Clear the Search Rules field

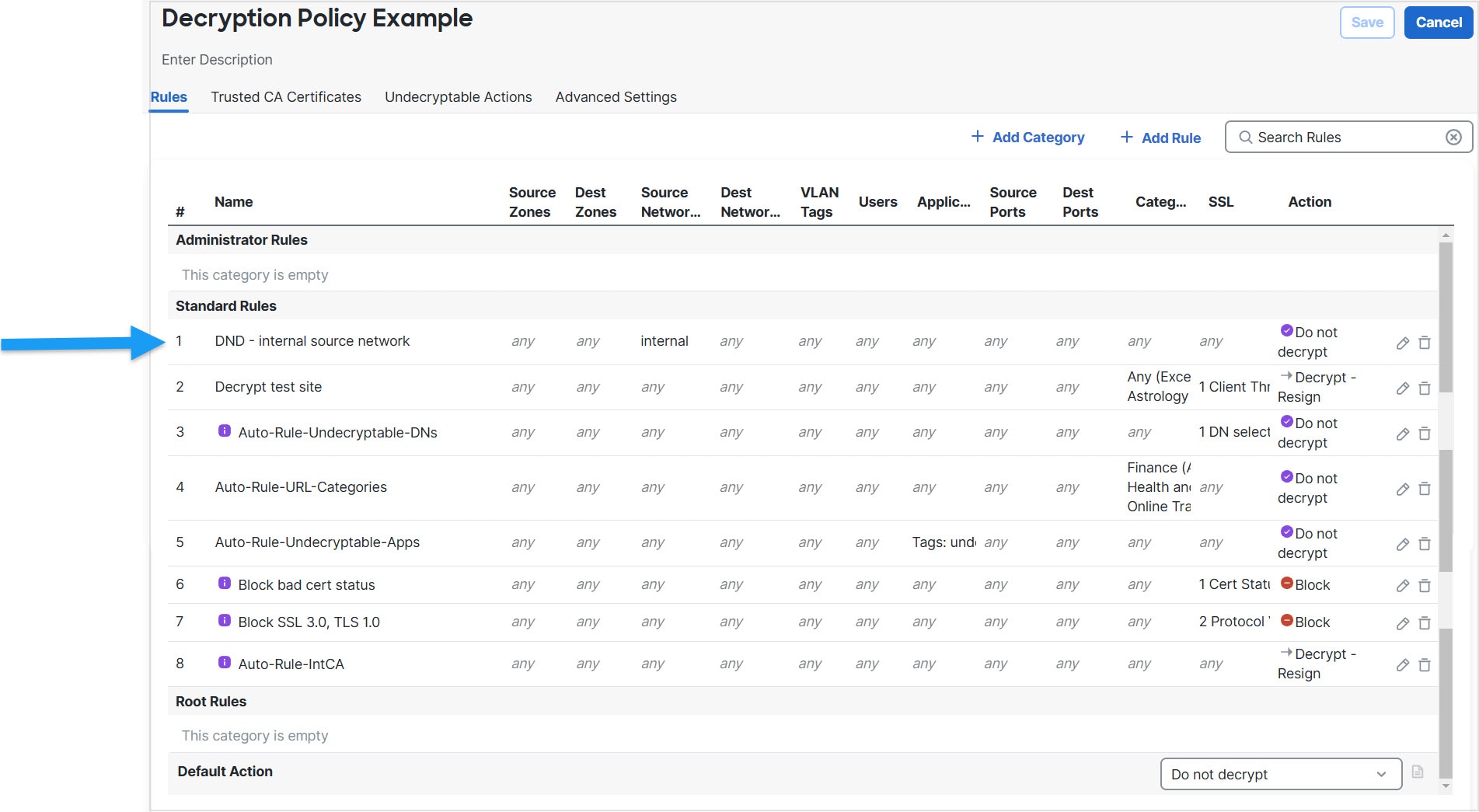[x=1453, y=138]
